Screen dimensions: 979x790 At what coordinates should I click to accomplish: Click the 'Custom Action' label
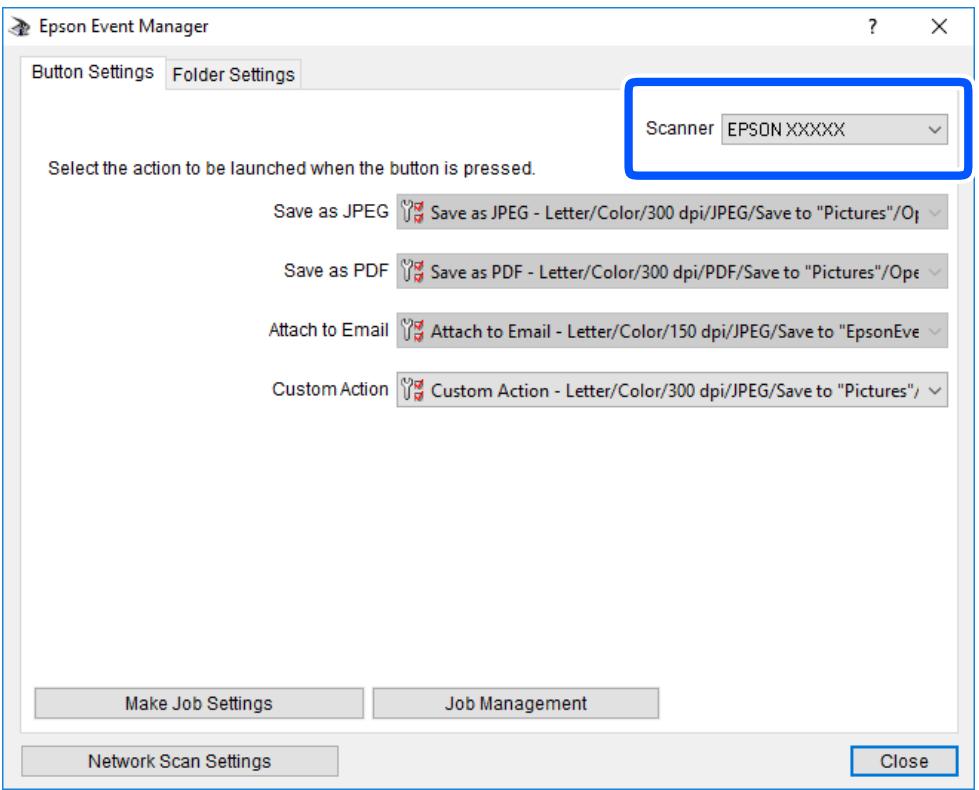pos(330,389)
